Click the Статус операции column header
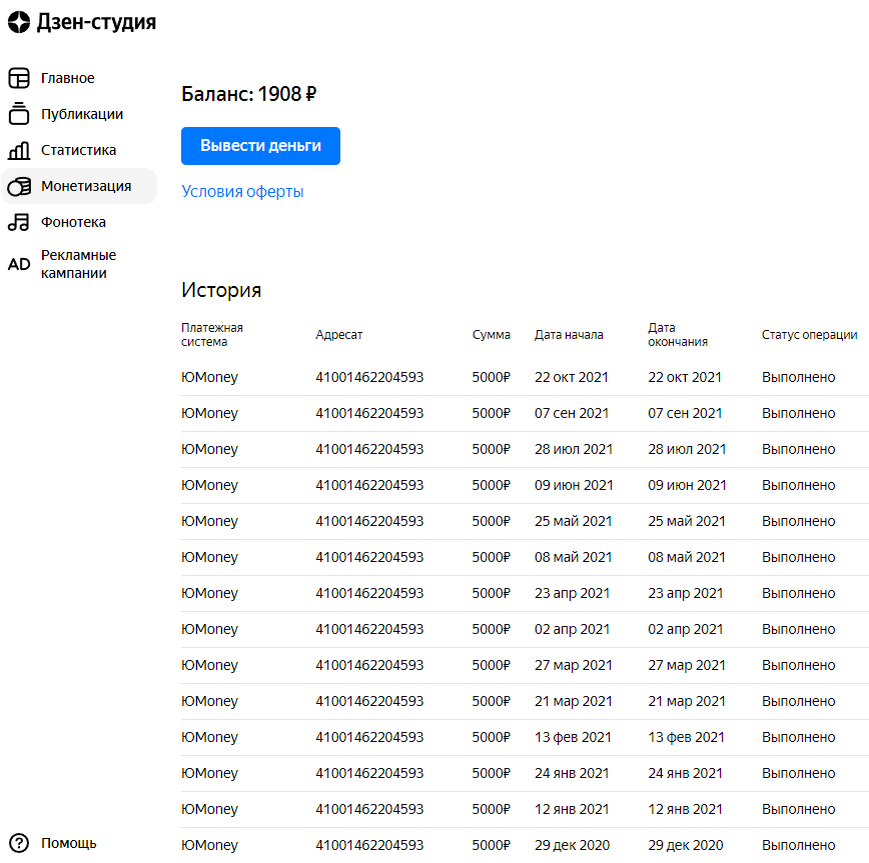 click(809, 335)
